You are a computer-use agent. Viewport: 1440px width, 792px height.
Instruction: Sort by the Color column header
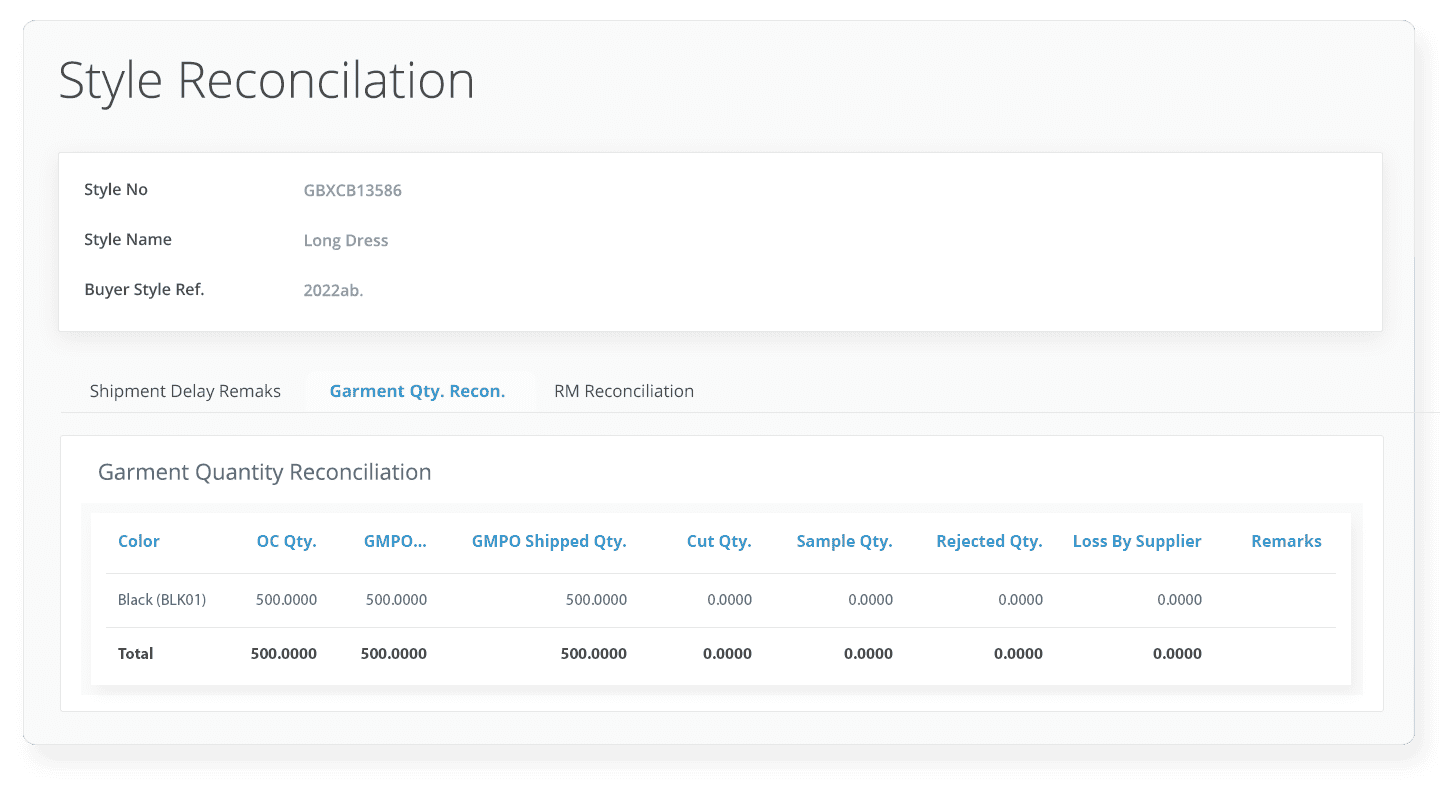pyautogui.click(x=139, y=541)
